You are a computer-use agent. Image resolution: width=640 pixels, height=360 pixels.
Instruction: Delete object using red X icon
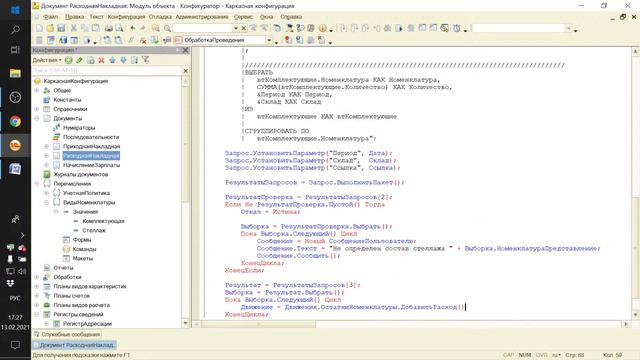pos(101,60)
